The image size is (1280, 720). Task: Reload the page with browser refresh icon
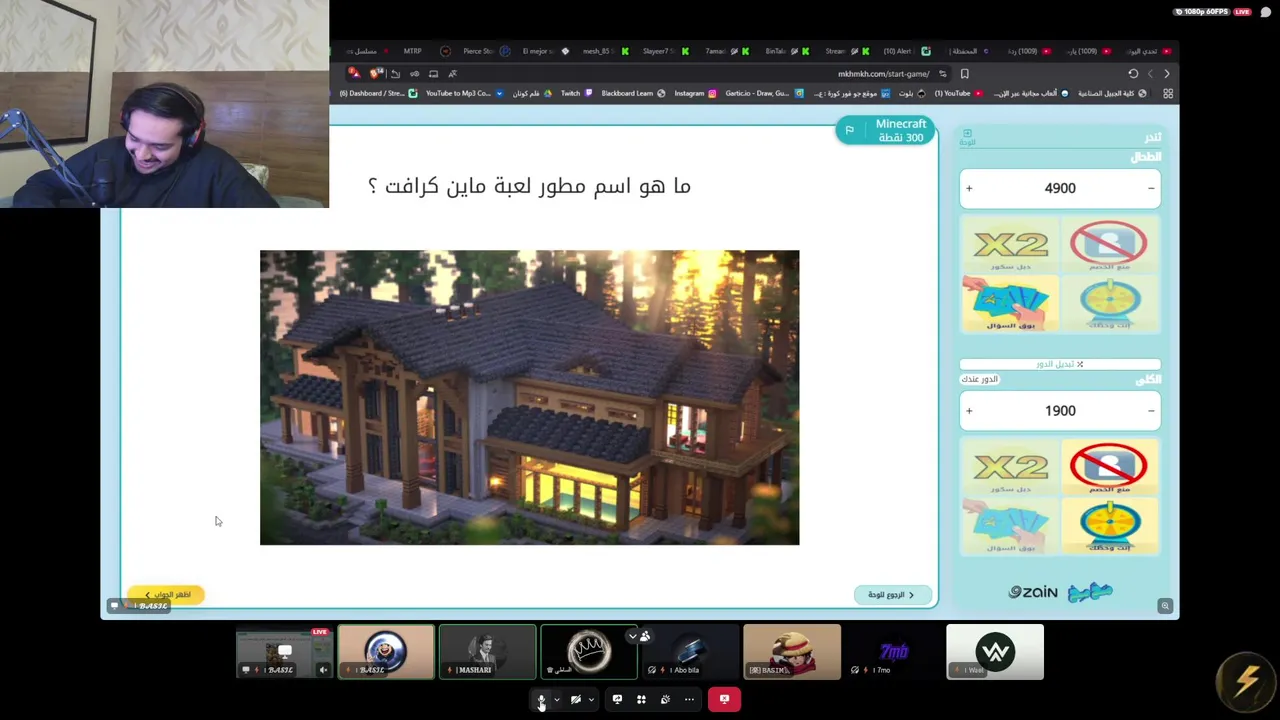click(1133, 74)
